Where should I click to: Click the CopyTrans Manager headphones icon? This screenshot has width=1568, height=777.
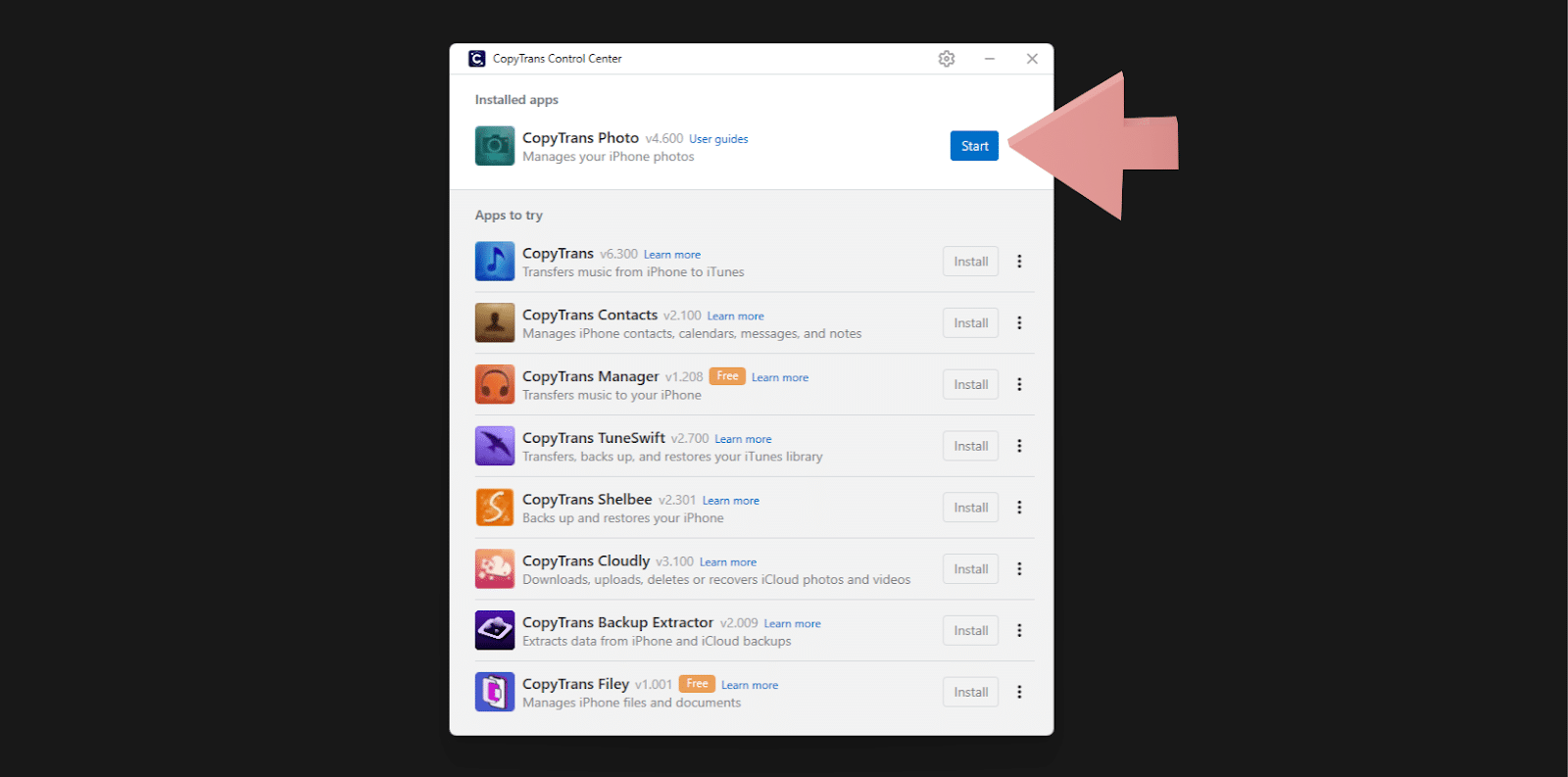pos(495,384)
